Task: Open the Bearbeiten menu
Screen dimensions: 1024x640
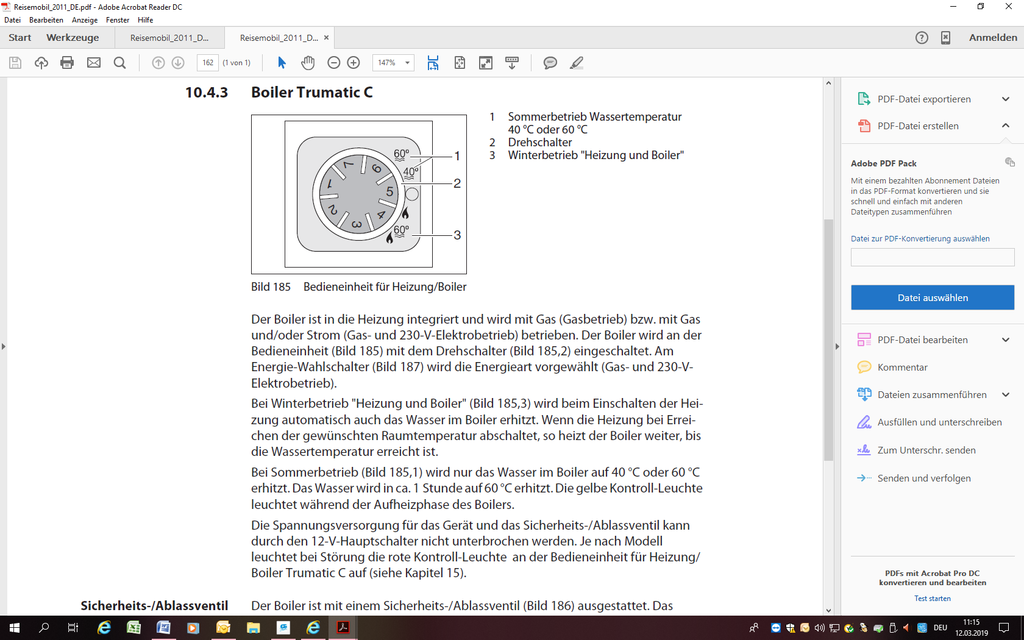Action: (46, 20)
